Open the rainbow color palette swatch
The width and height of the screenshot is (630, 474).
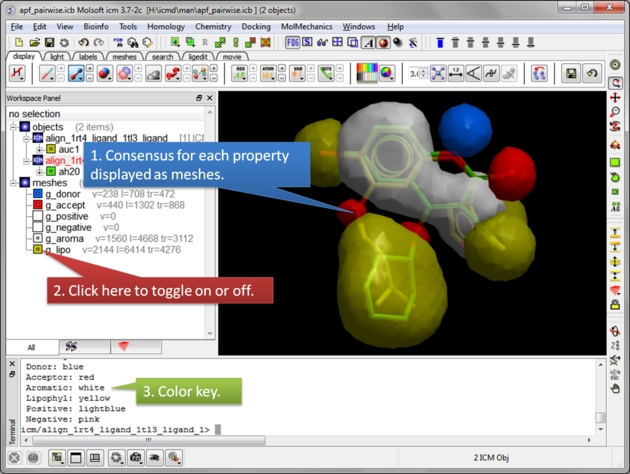coord(367,74)
